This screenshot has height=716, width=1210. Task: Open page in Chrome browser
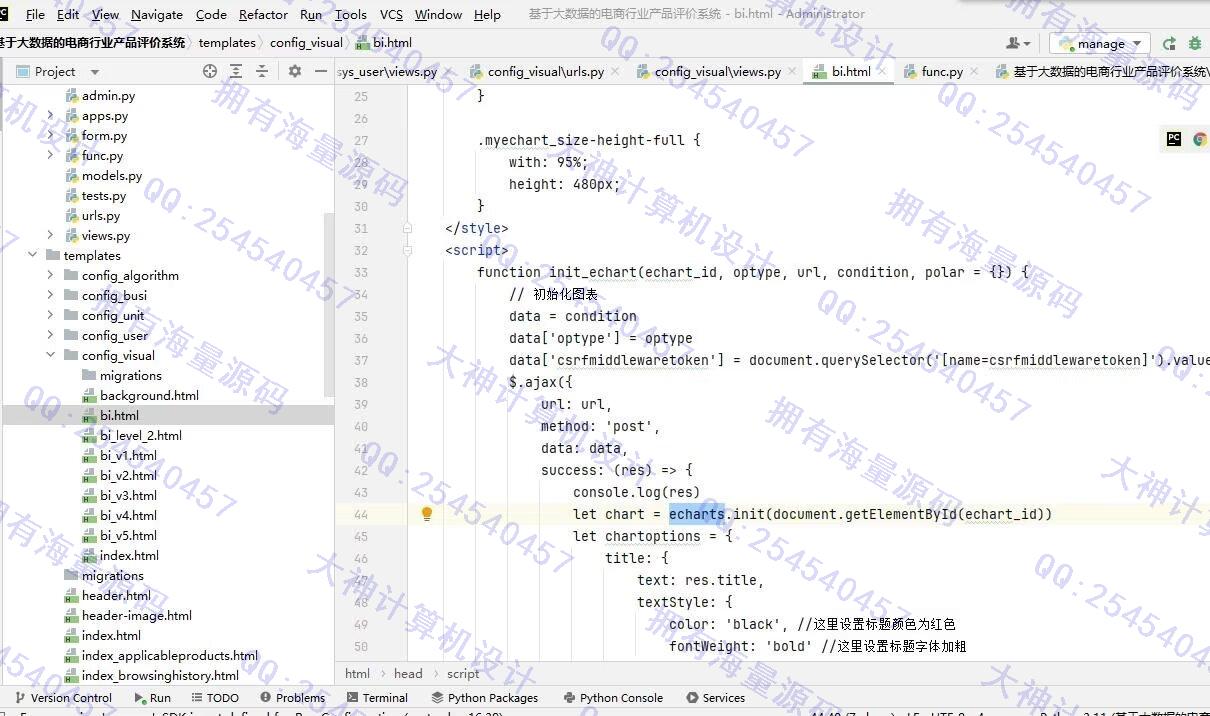tap(1200, 139)
